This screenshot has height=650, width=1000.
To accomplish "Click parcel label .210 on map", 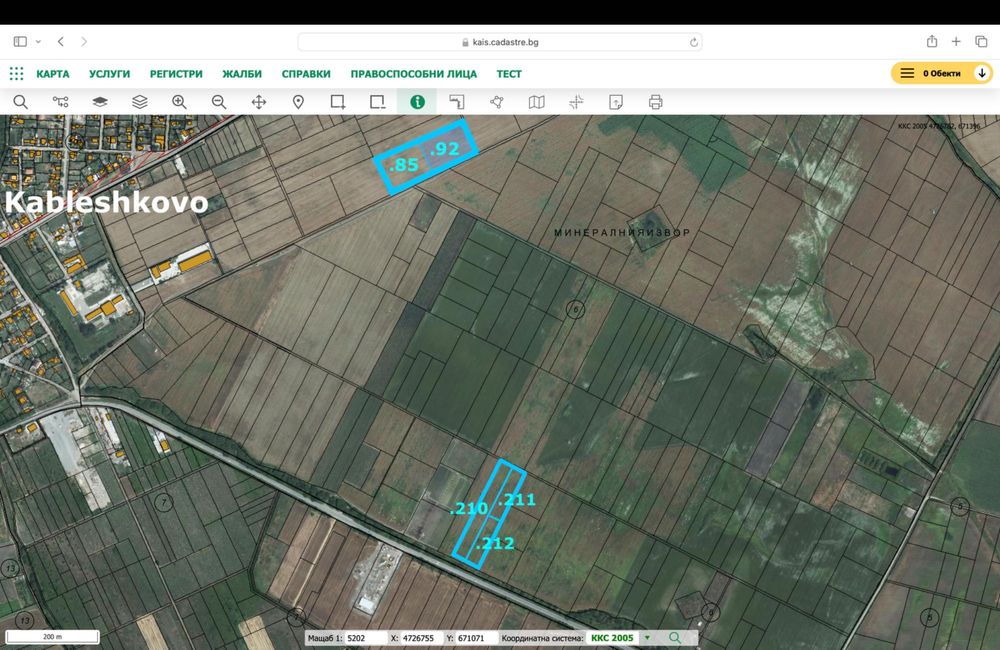I will pyautogui.click(x=469, y=509).
